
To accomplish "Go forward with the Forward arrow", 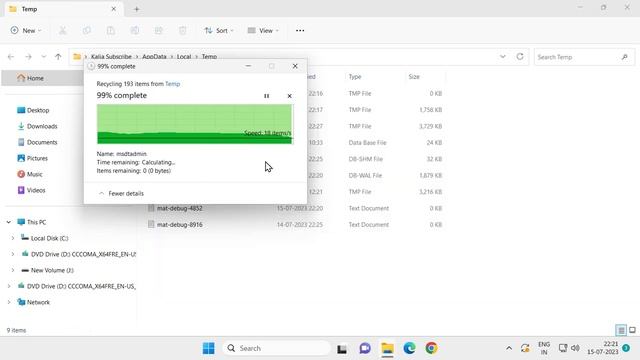I will pyautogui.click(x=28, y=57).
